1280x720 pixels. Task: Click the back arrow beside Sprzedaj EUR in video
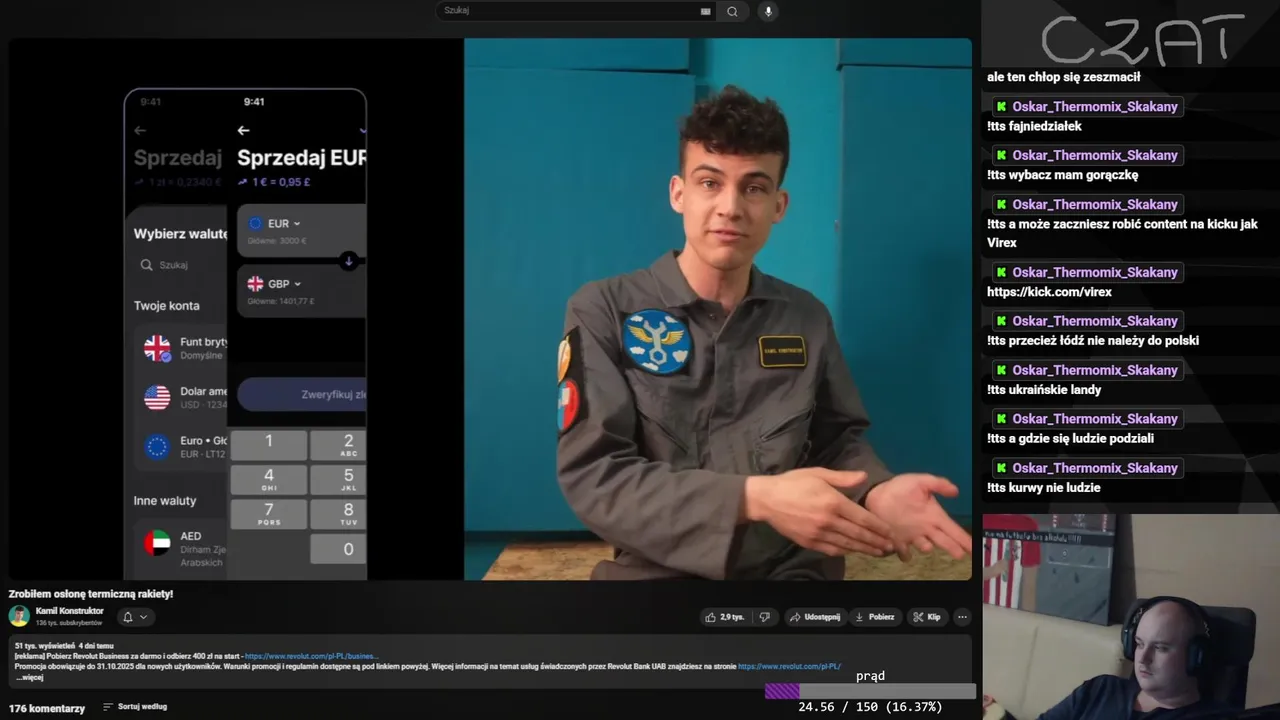(243, 130)
